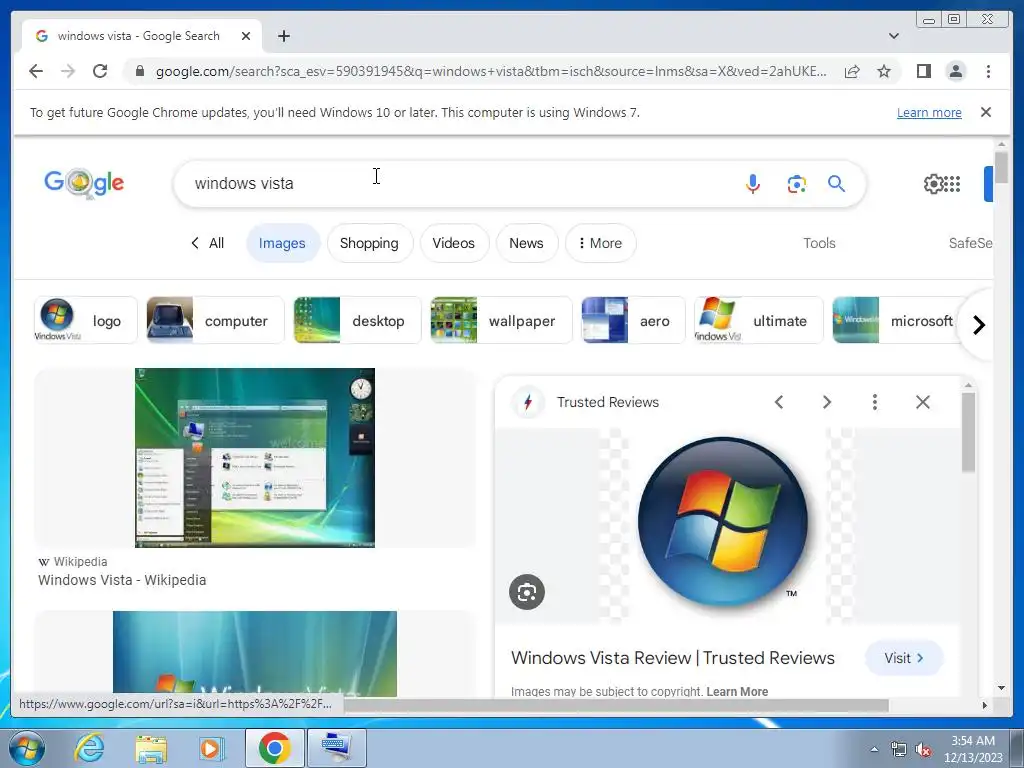Show previous image in the preview panel
Viewport: 1024px width, 768px height.
click(x=778, y=402)
